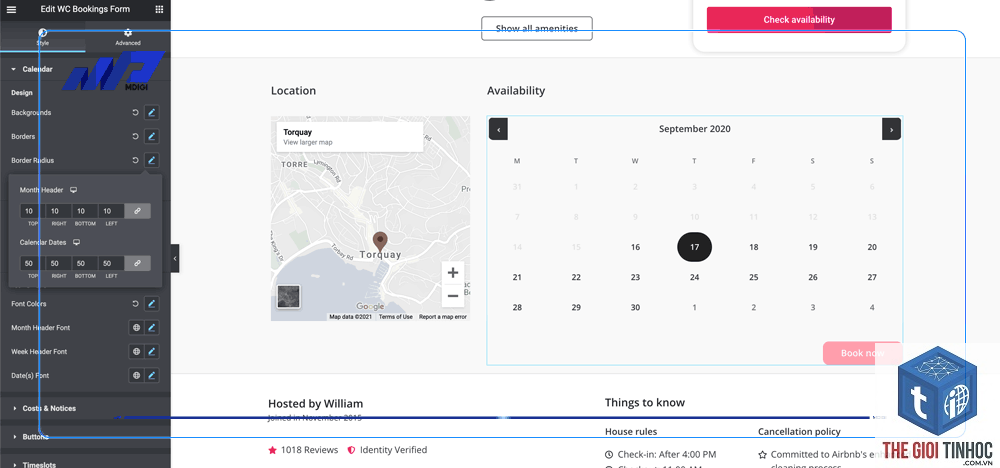1000x468 pixels.
Task: Edit Backgrounds with the pencil icon
Action: pos(152,113)
